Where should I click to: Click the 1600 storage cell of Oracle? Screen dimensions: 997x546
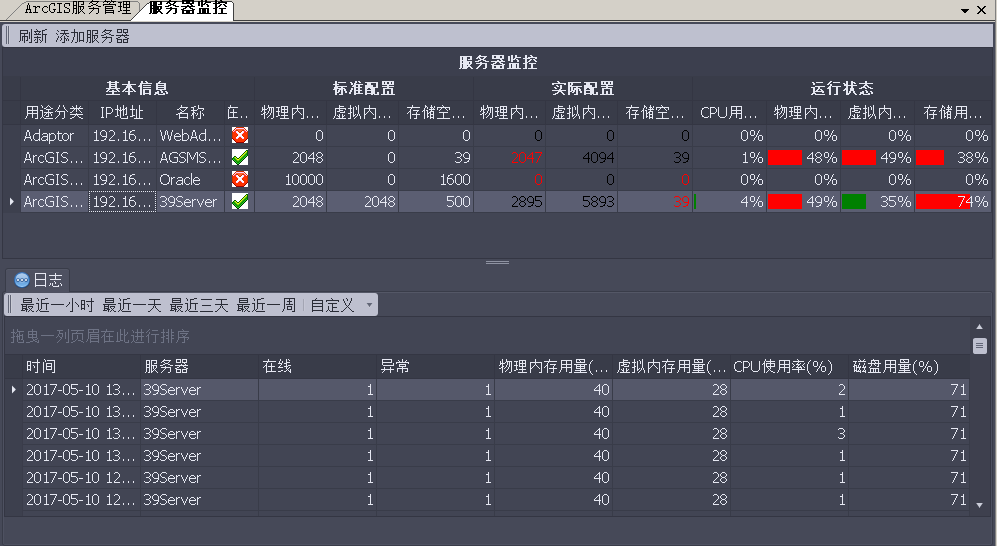436,179
